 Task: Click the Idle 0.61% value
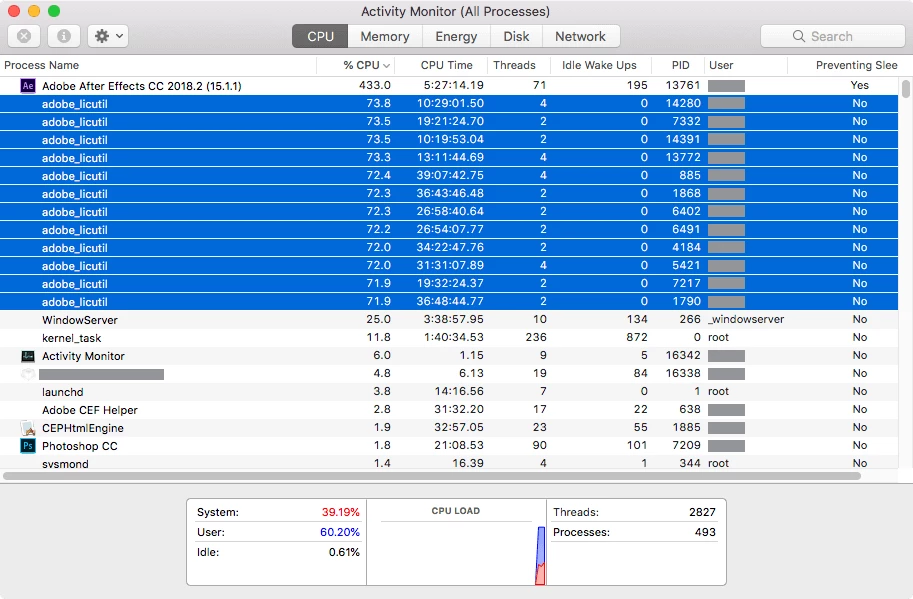coord(344,552)
